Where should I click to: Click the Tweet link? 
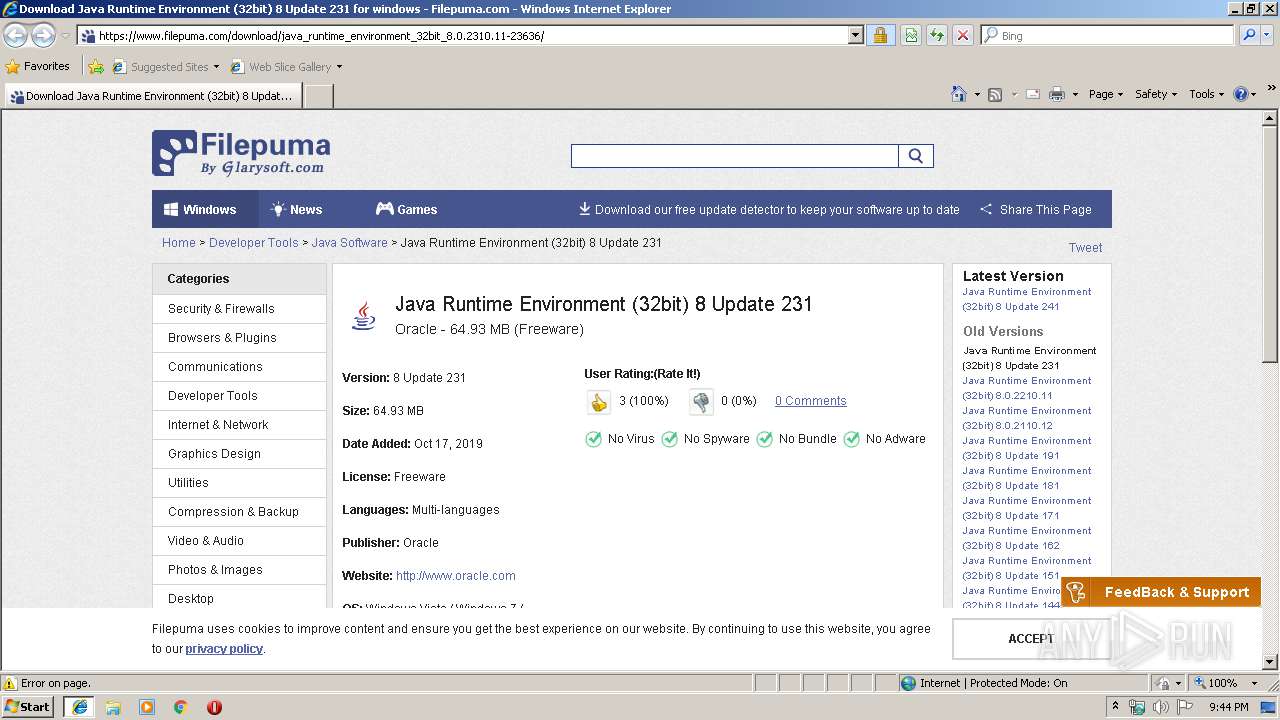point(1085,248)
